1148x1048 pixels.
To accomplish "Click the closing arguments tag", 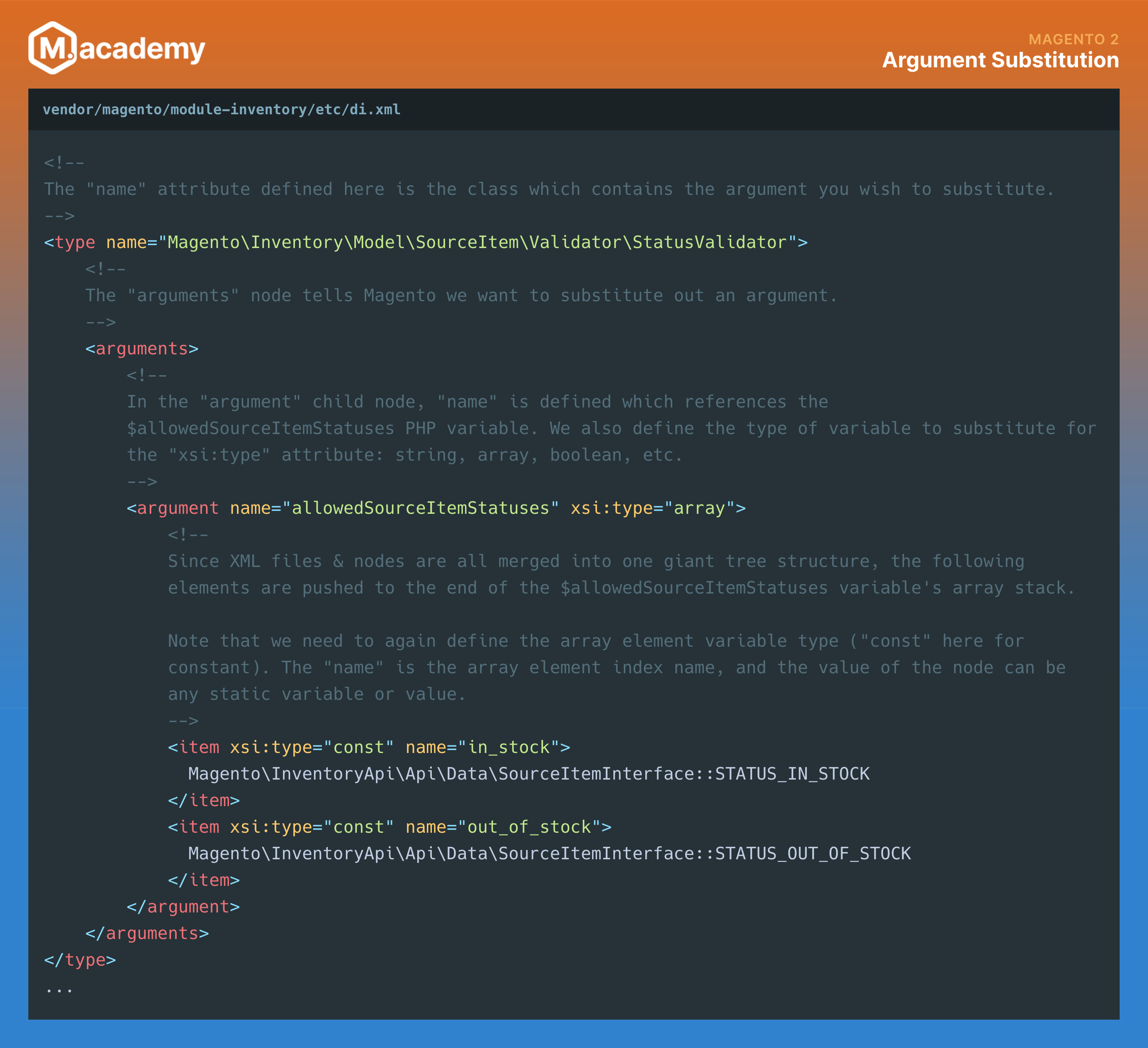I will 147,934.
